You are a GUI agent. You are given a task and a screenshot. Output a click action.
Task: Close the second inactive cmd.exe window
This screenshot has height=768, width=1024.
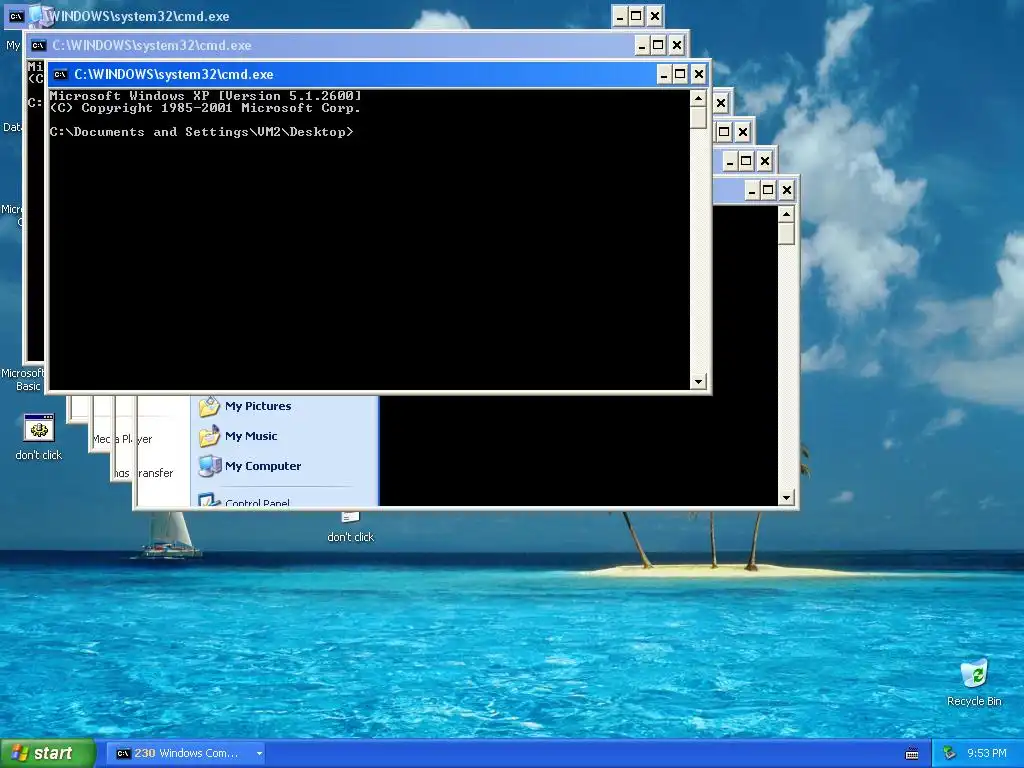(x=677, y=46)
